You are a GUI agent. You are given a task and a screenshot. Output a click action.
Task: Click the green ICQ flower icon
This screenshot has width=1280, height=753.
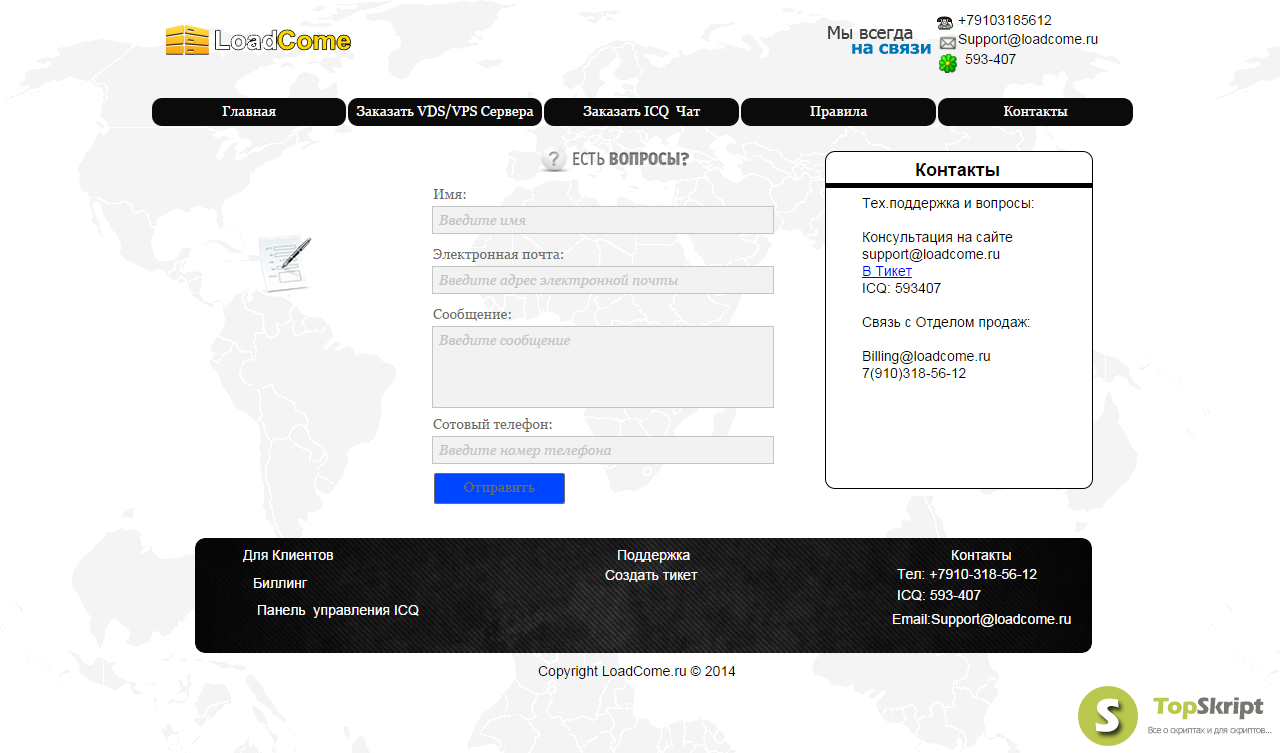pyautogui.click(x=948, y=64)
